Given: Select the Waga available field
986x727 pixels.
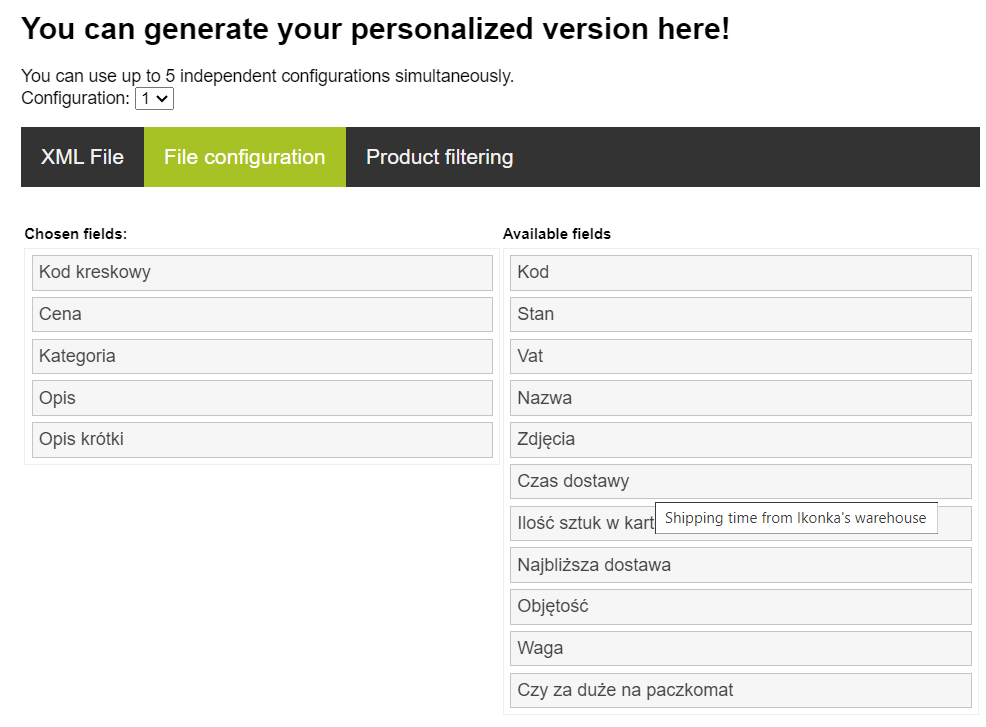Looking at the screenshot, I should (x=741, y=648).
